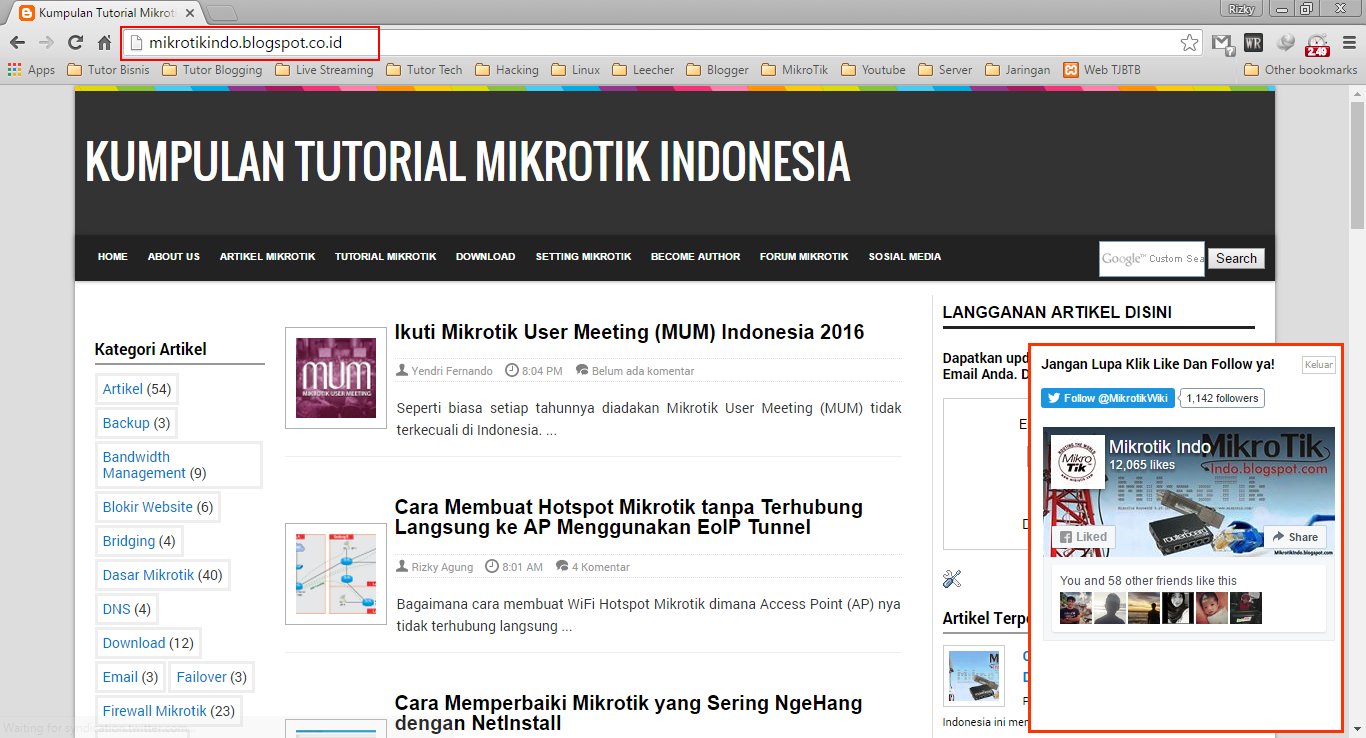Open the Bridging category link
This screenshot has height=738, width=1366.
[x=129, y=541]
